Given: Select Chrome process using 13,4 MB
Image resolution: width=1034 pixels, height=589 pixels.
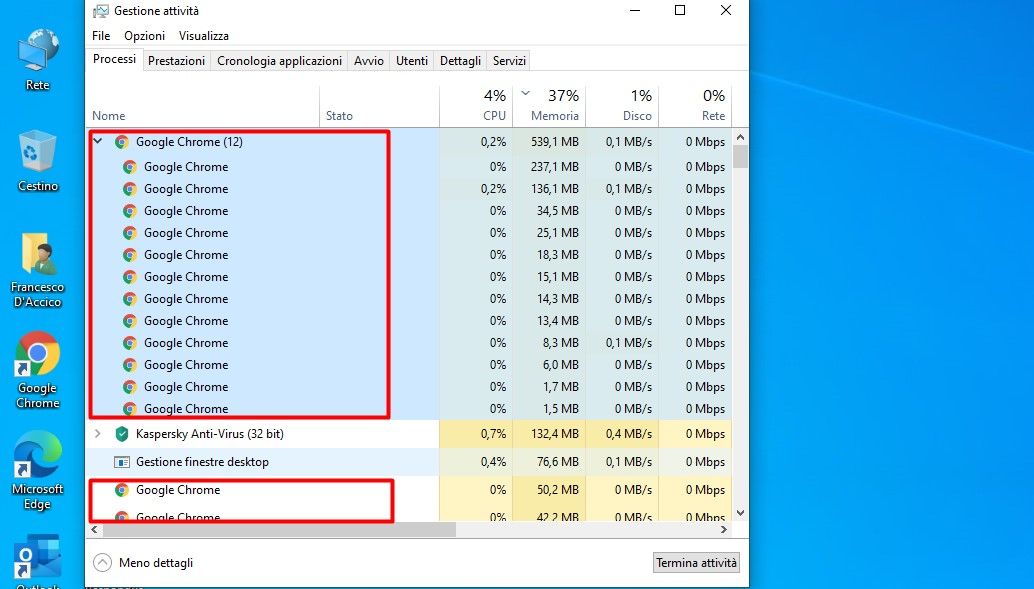Looking at the screenshot, I should tap(410, 321).
